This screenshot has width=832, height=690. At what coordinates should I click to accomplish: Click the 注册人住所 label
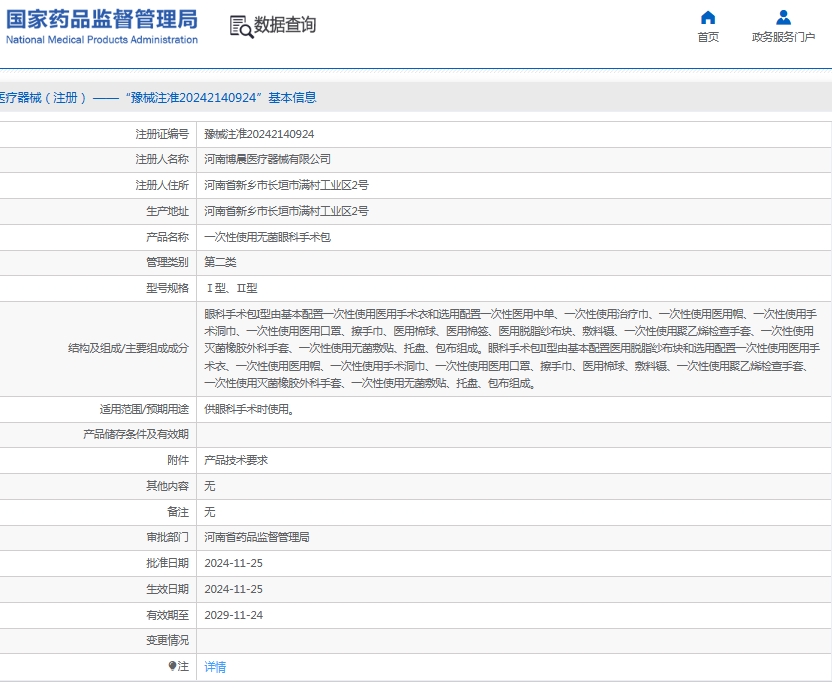[x=162, y=185]
